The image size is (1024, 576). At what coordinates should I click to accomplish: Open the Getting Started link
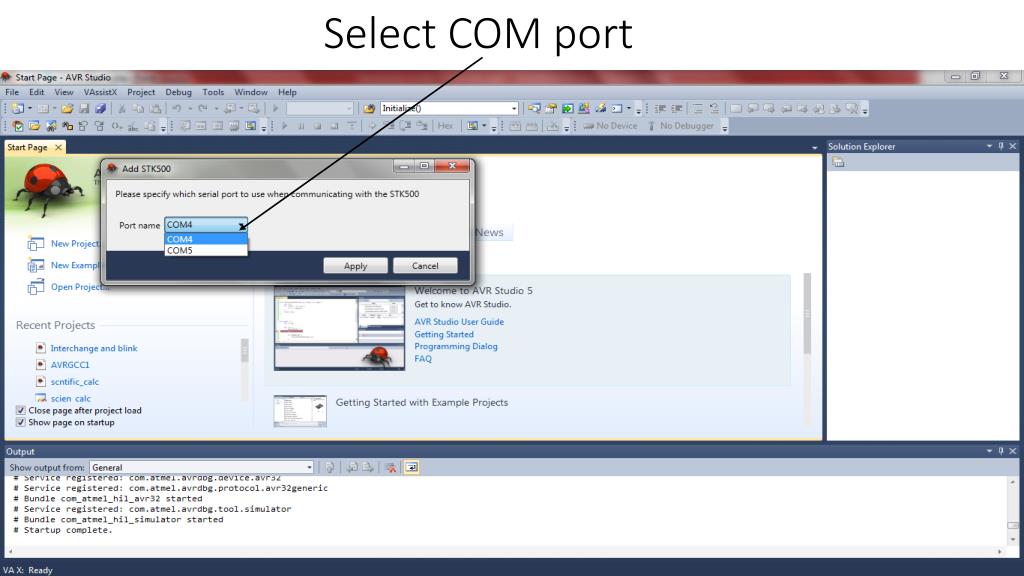(x=444, y=334)
